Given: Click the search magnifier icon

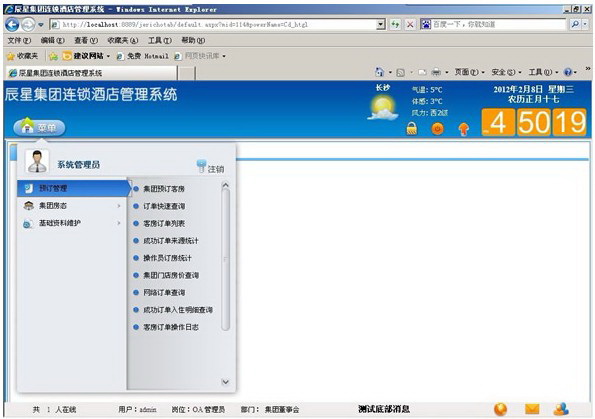Looking at the screenshot, I should [575, 24].
